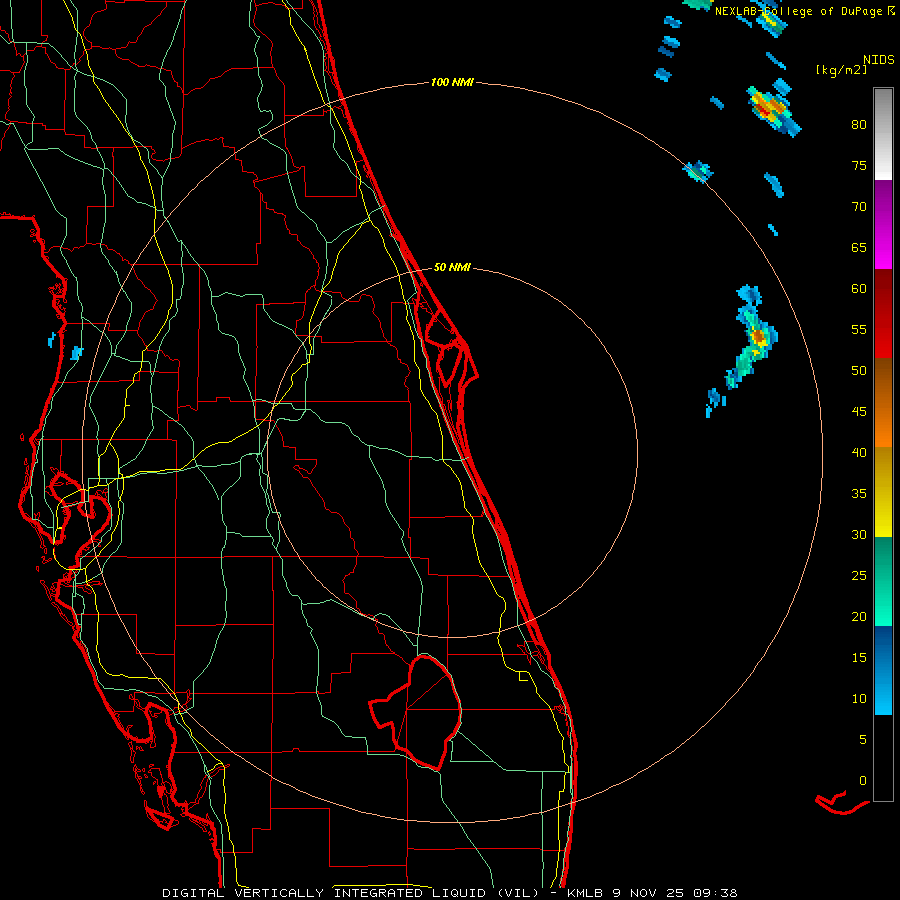
Task: Select the green segment of color bar
Action: pos(883,581)
